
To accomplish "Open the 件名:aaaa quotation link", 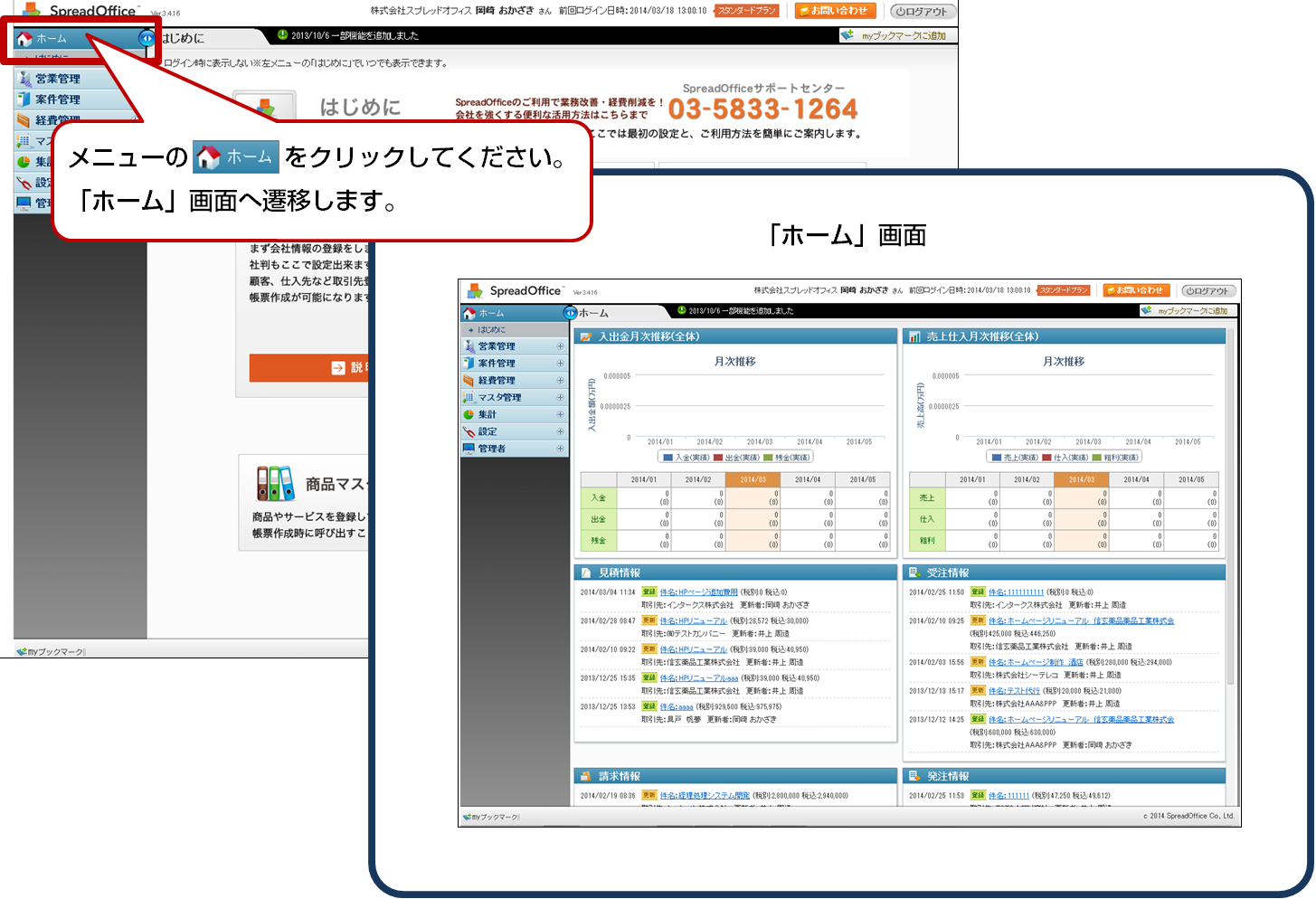I will [676, 706].
